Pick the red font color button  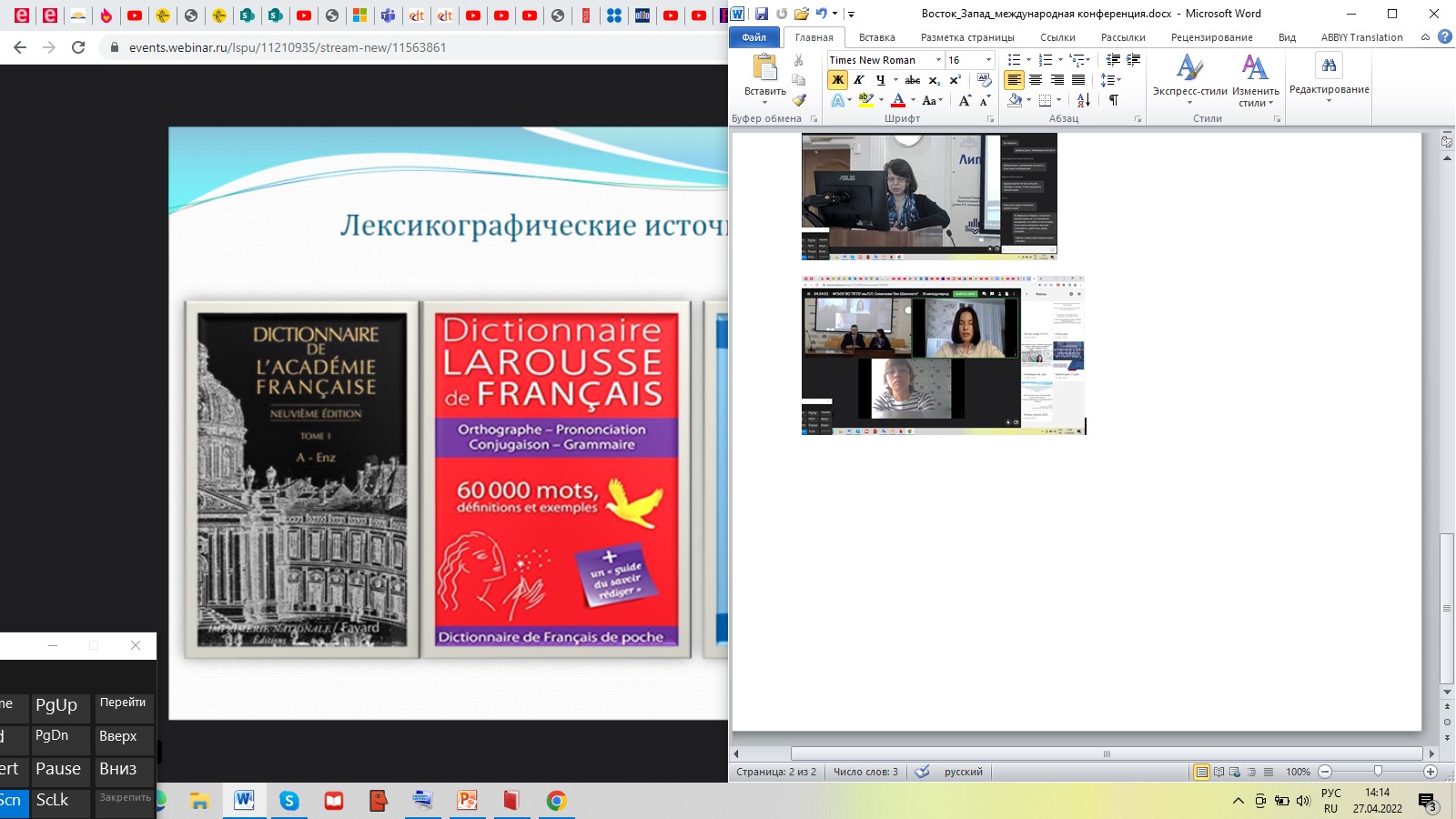coord(898,100)
